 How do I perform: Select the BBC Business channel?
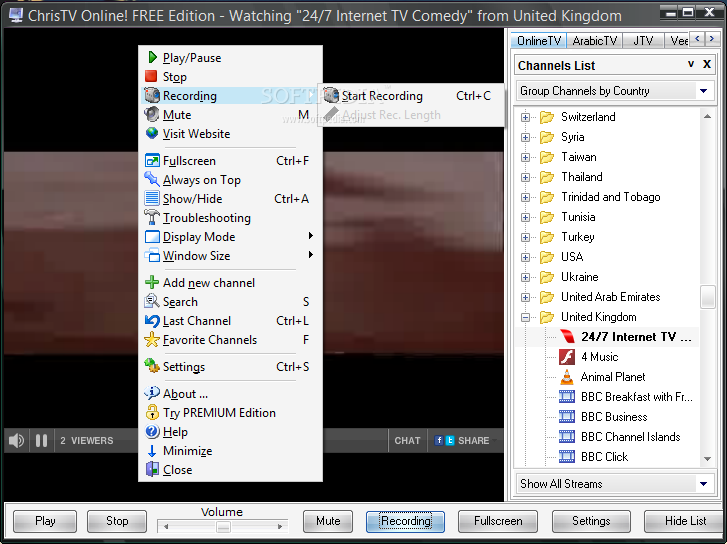coord(614,417)
